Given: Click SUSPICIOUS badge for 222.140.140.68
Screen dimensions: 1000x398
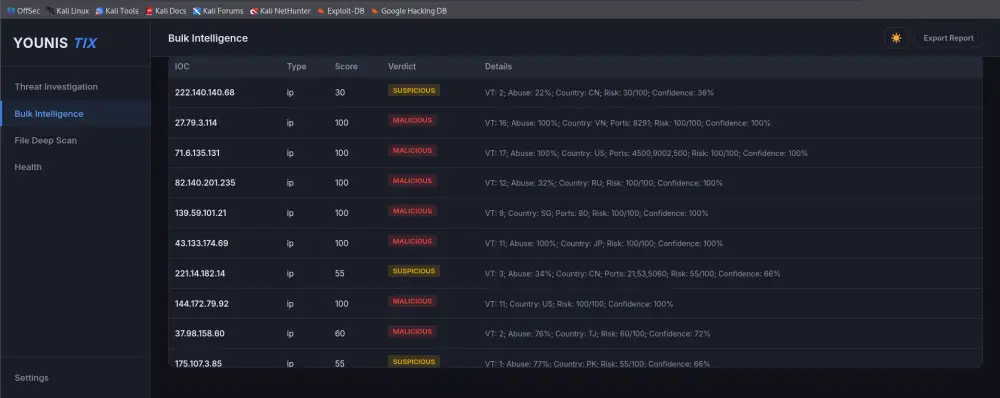Looking at the screenshot, I should click(x=414, y=91).
